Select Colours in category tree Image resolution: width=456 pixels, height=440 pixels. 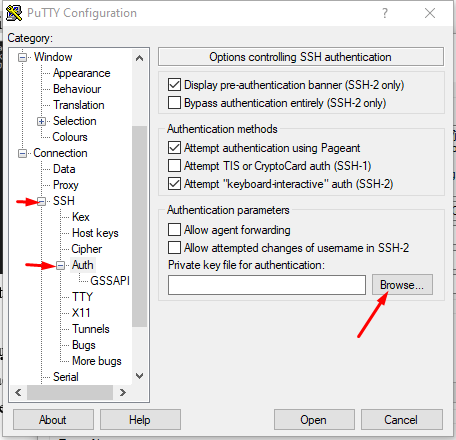(x=70, y=137)
